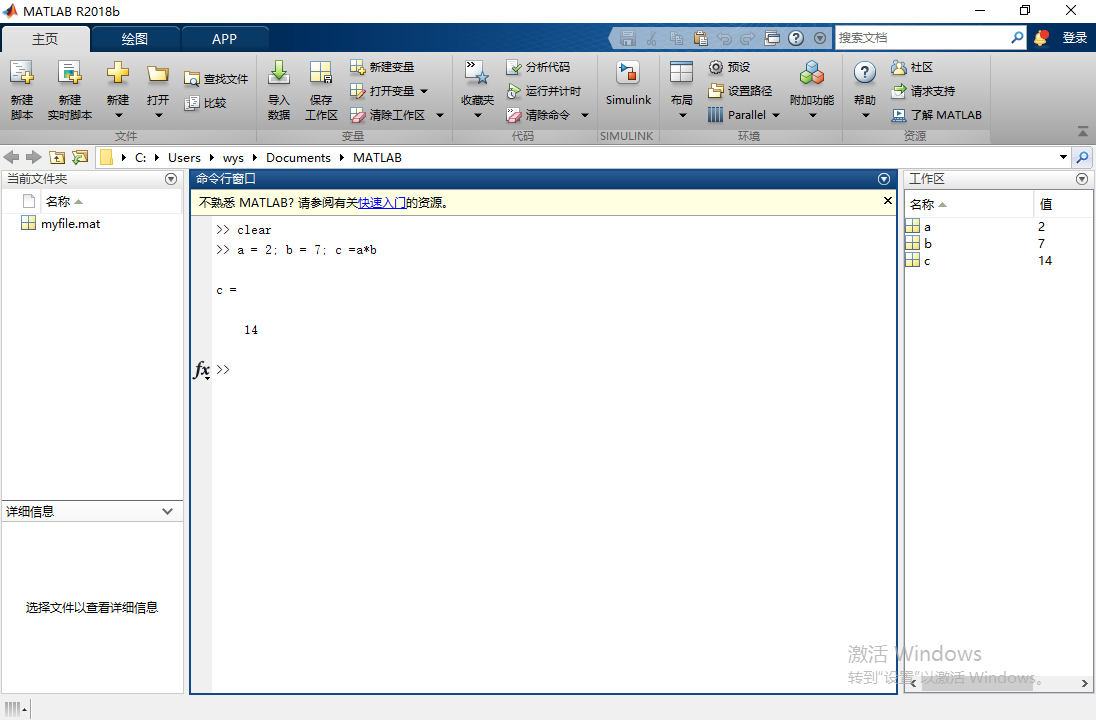Open Preferences (预设) gear
Screen dimensions: 1096x720
(x=729, y=67)
